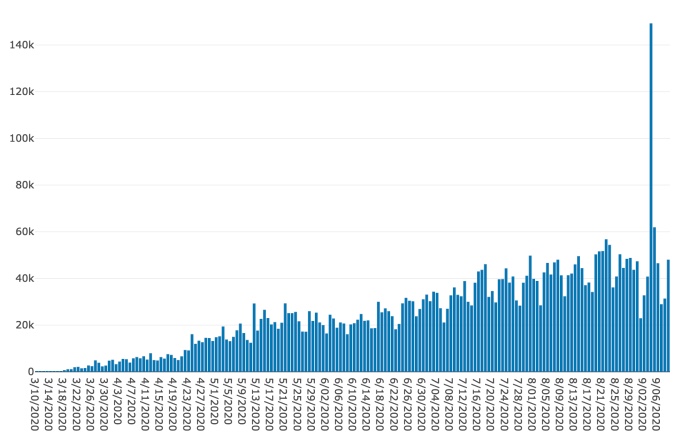Click the 3/30/2020 date label
The image size is (680, 446).
pyautogui.click(x=104, y=404)
